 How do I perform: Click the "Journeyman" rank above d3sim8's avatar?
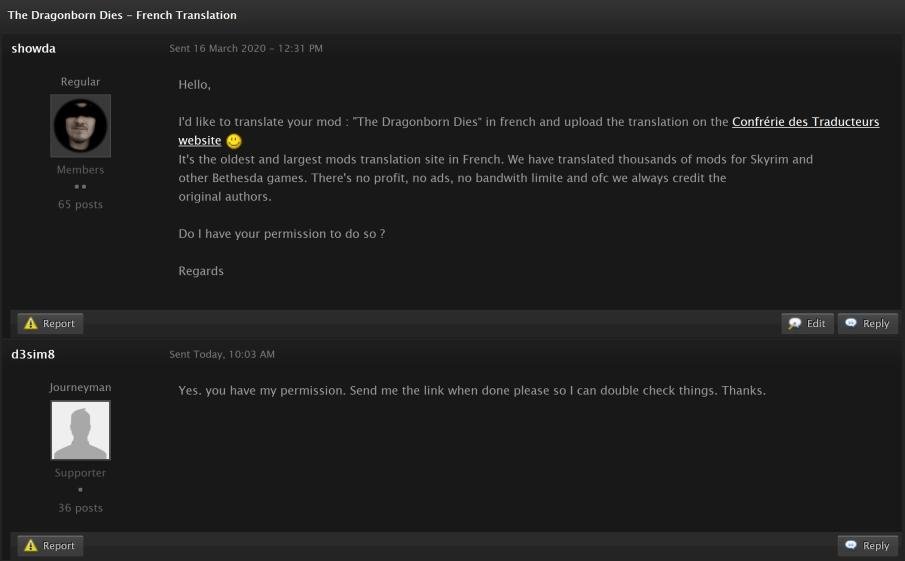tap(80, 387)
